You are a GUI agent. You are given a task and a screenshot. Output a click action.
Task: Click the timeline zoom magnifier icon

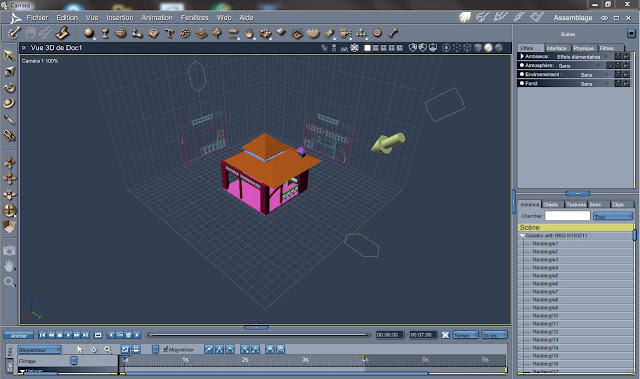tap(108, 350)
